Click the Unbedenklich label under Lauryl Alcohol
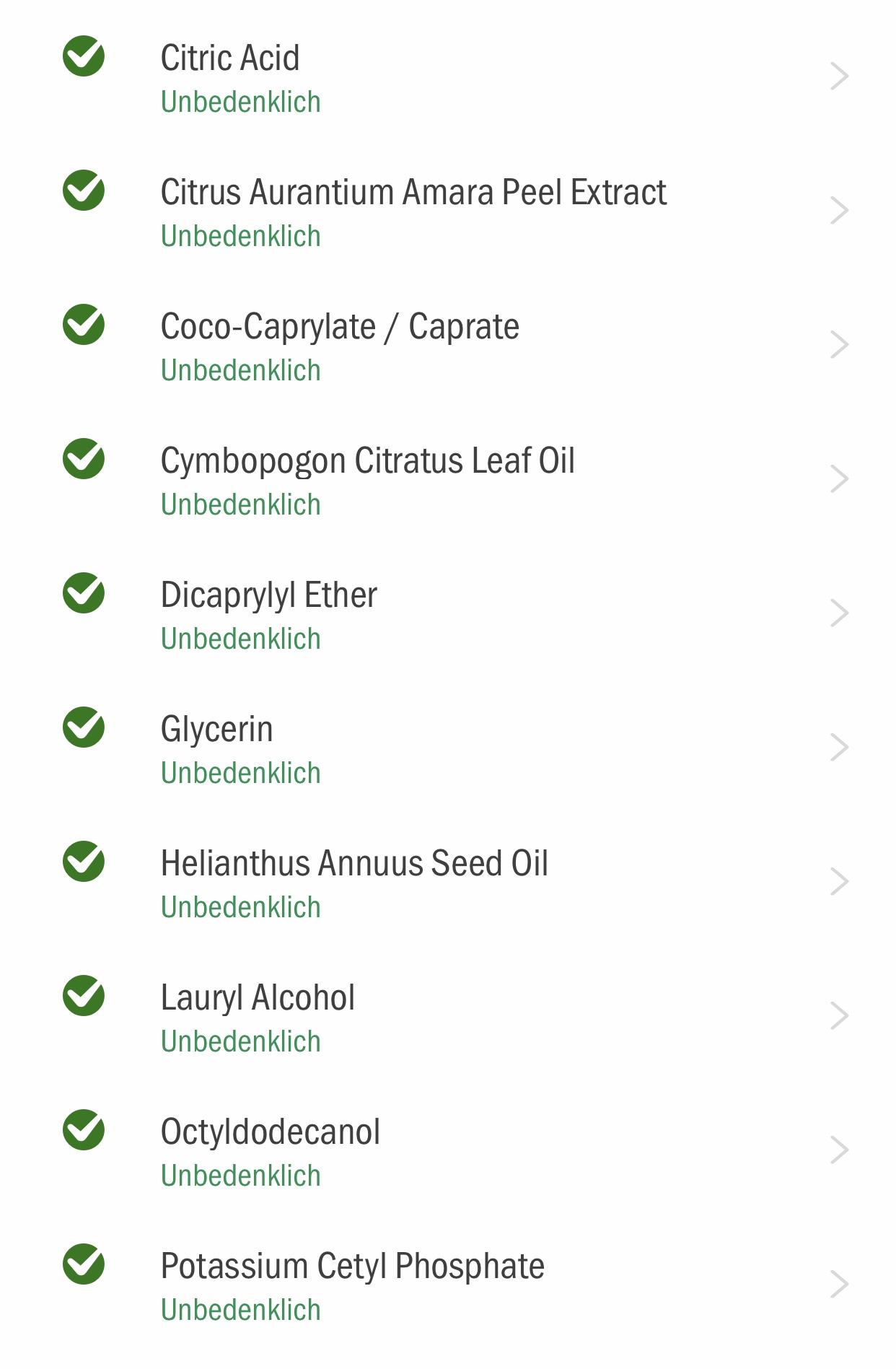896x1369 pixels. [241, 1041]
